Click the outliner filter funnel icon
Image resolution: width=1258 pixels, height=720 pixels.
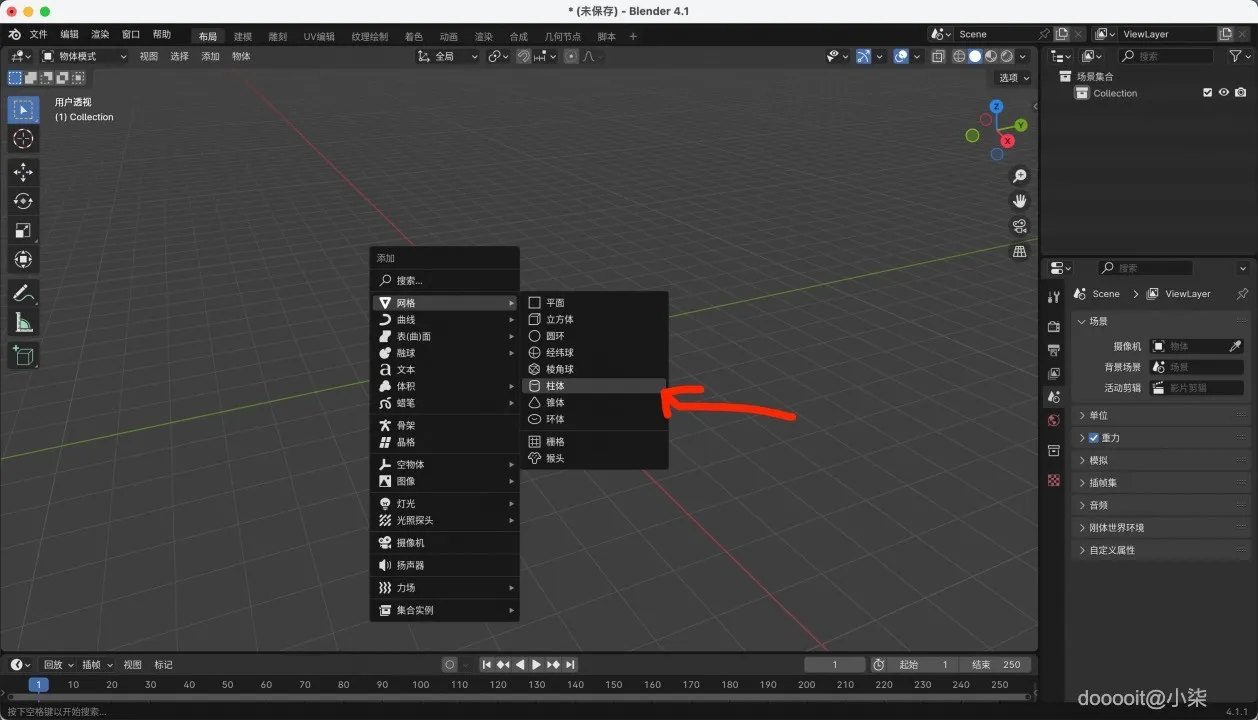point(1234,57)
